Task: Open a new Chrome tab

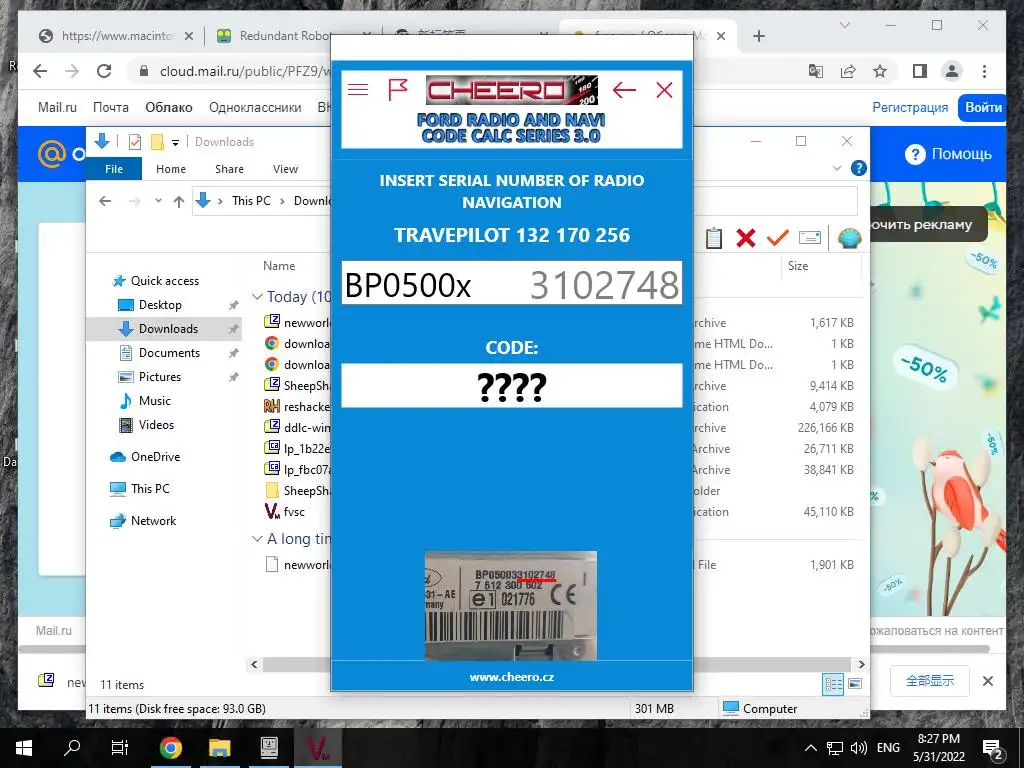Action: point(758,36)
